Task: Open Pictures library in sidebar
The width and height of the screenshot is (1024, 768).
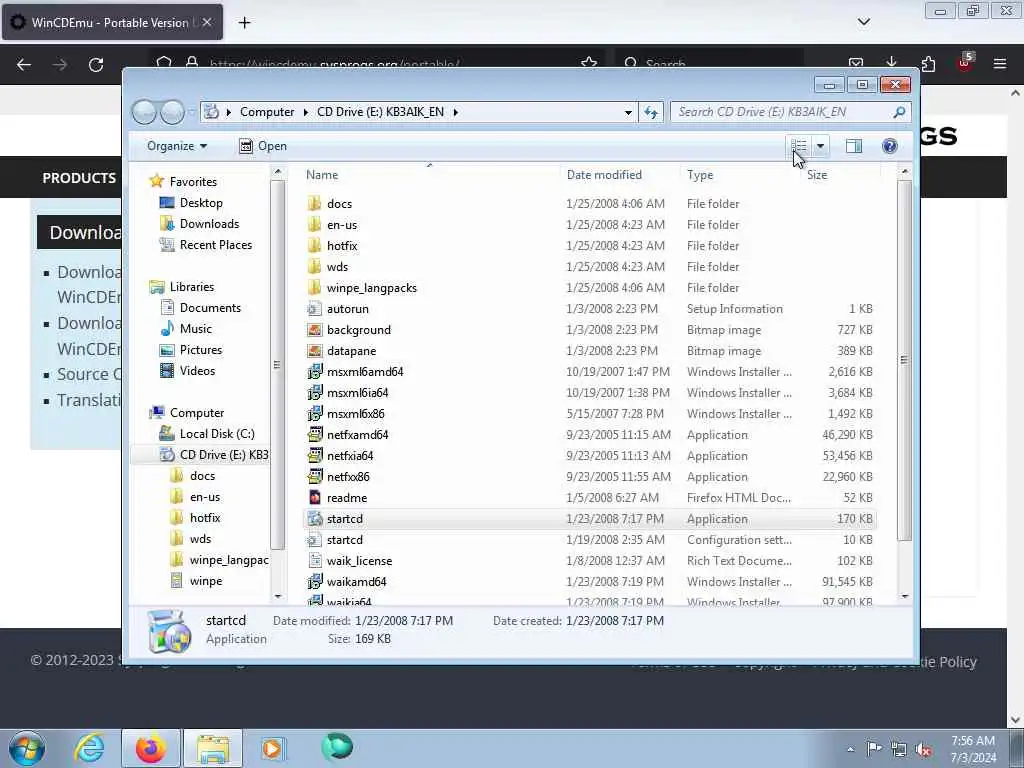Action: point(200,350)
